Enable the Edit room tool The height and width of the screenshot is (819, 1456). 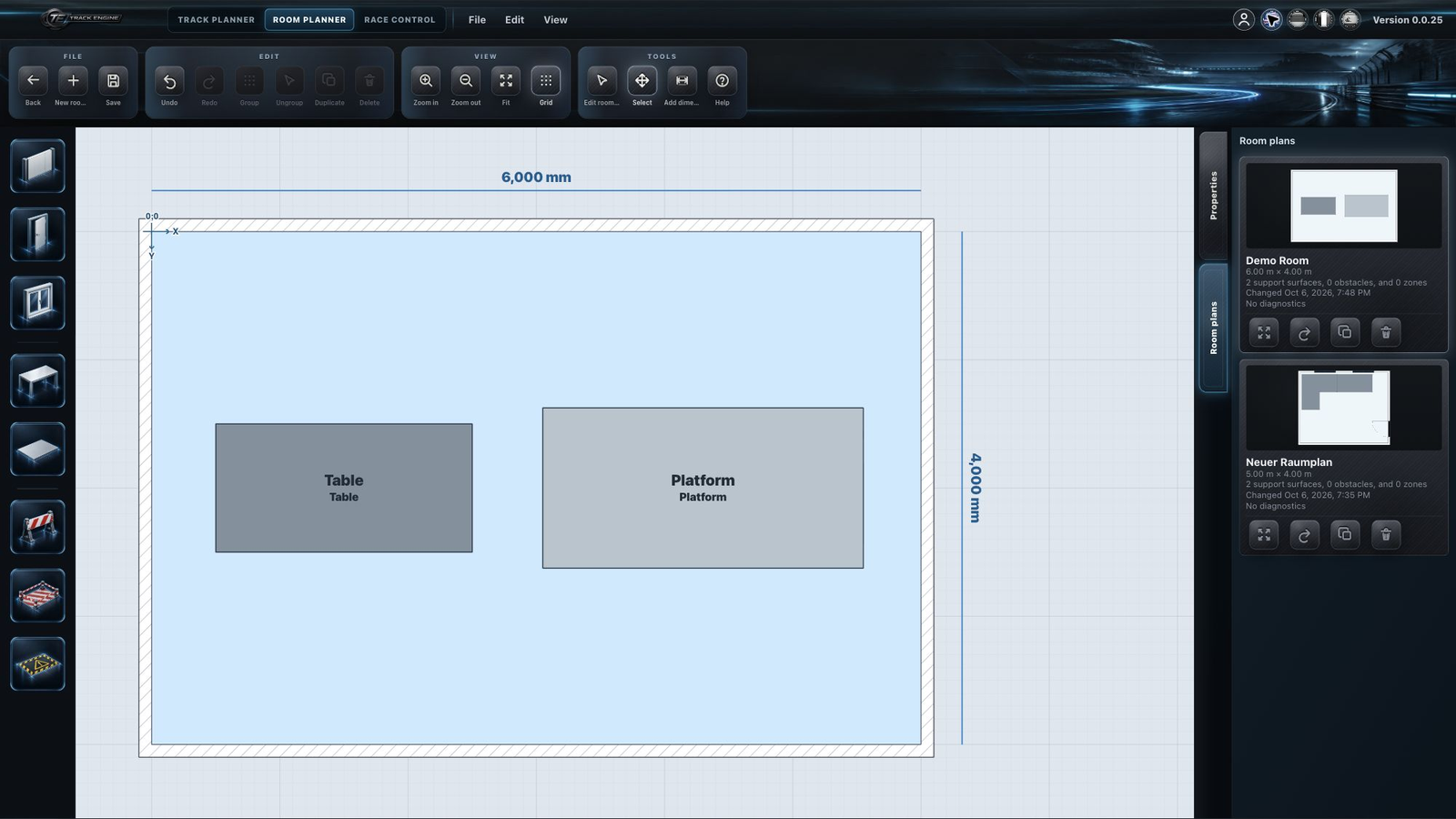(x=602, y=86)
